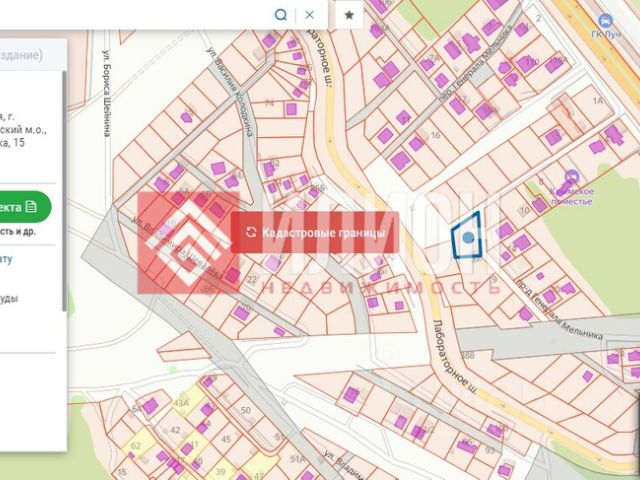Click the ГК Луч garage marker
The image size is (640, 480).
click(605, 20)
